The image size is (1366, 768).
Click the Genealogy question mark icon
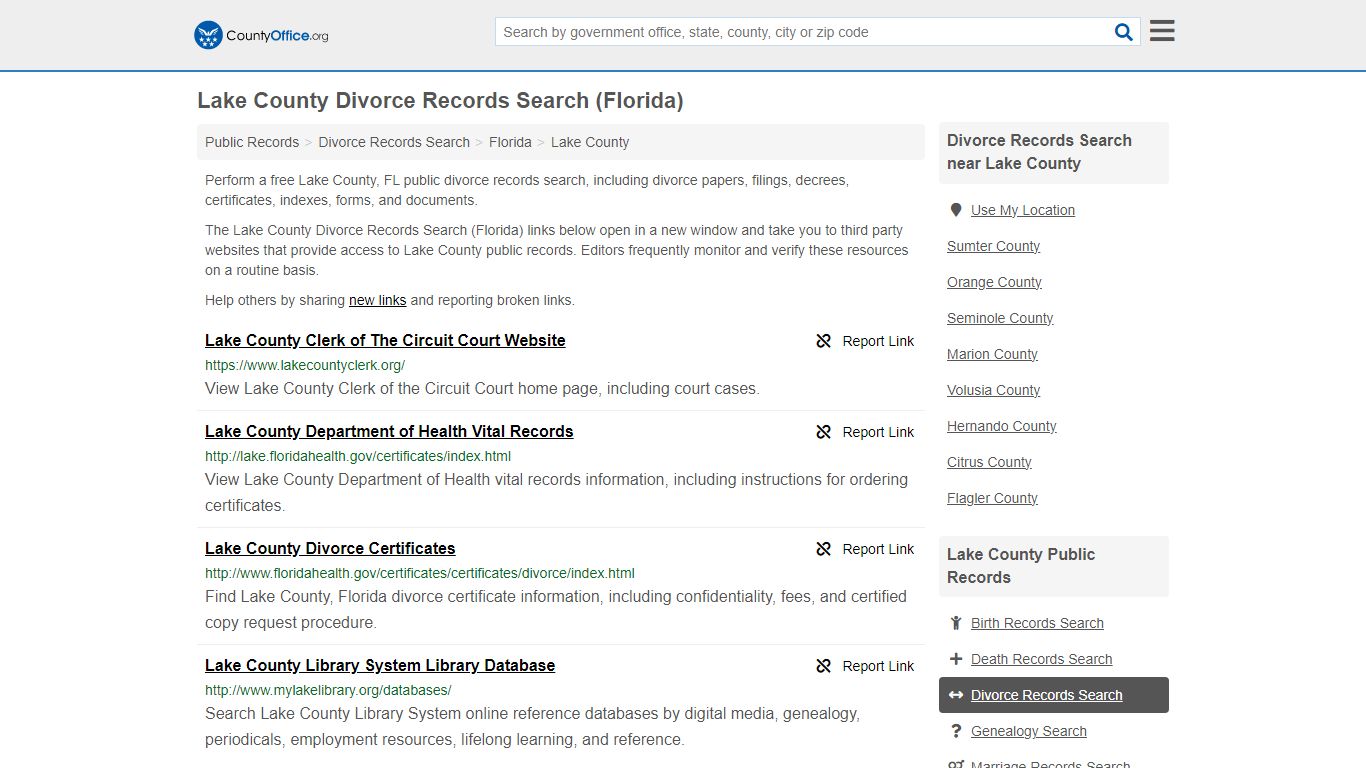956,731
